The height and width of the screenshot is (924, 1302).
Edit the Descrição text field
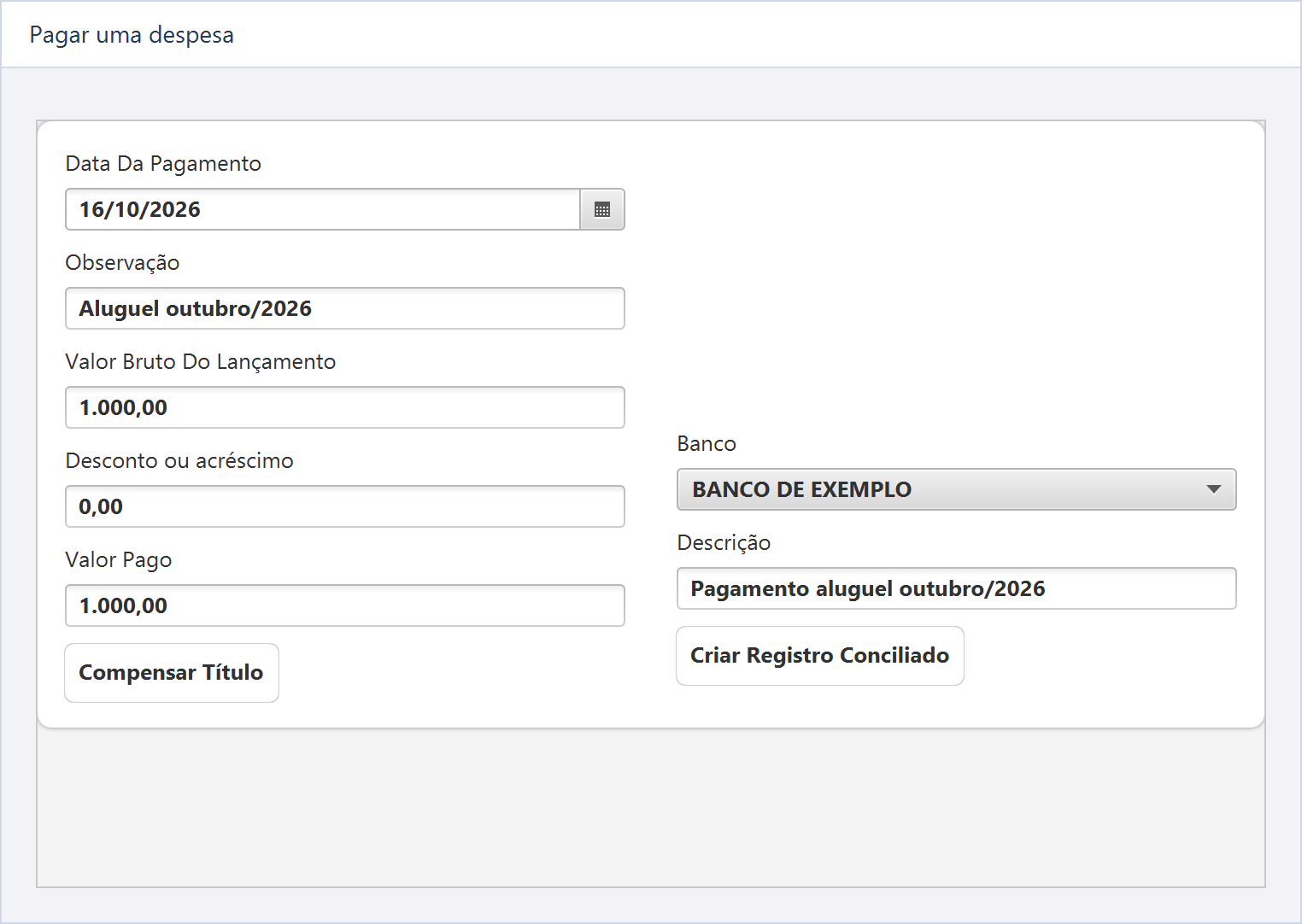(x=957, y=588)
